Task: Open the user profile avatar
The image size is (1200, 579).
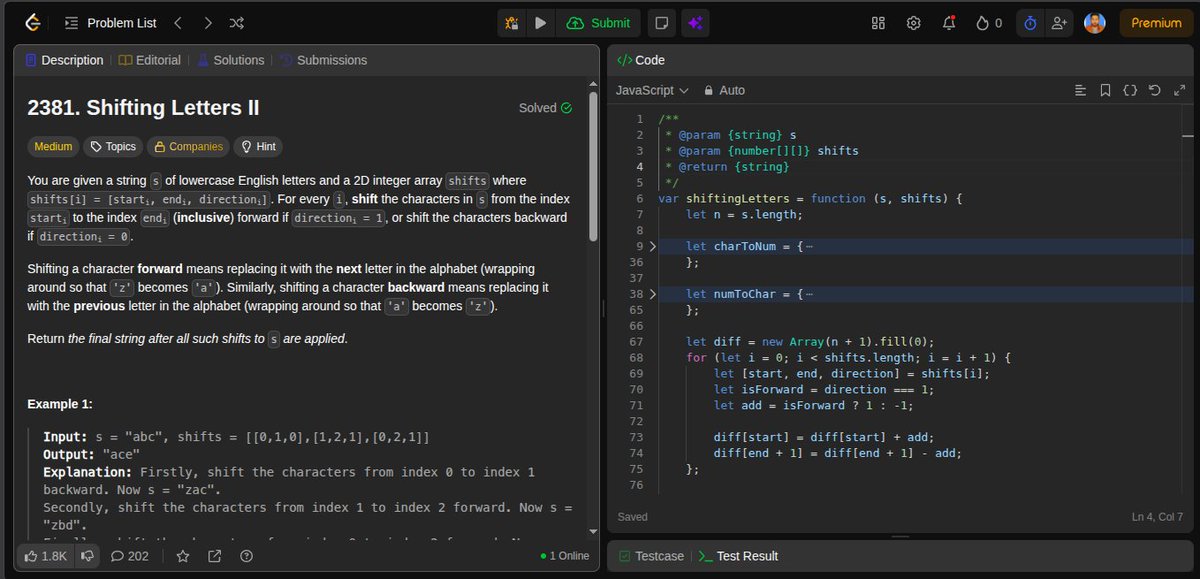Action: pos(1095,23)
